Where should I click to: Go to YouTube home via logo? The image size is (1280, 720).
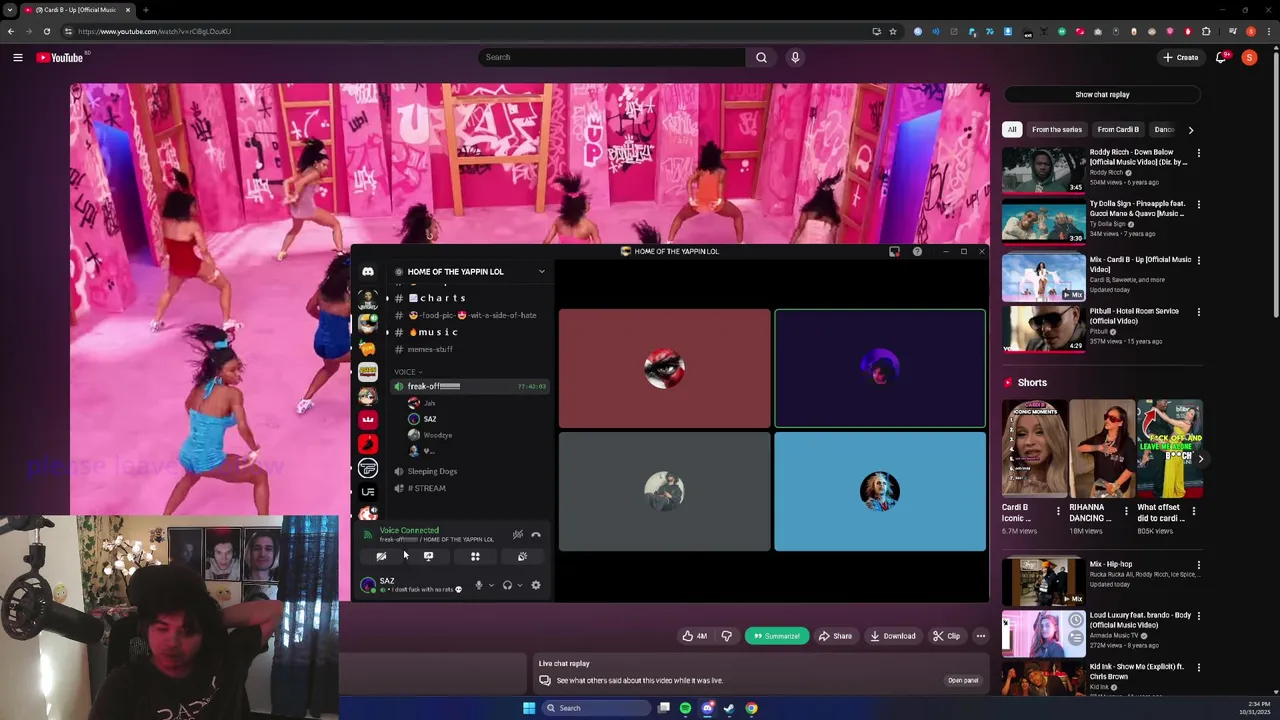point(60,58)
